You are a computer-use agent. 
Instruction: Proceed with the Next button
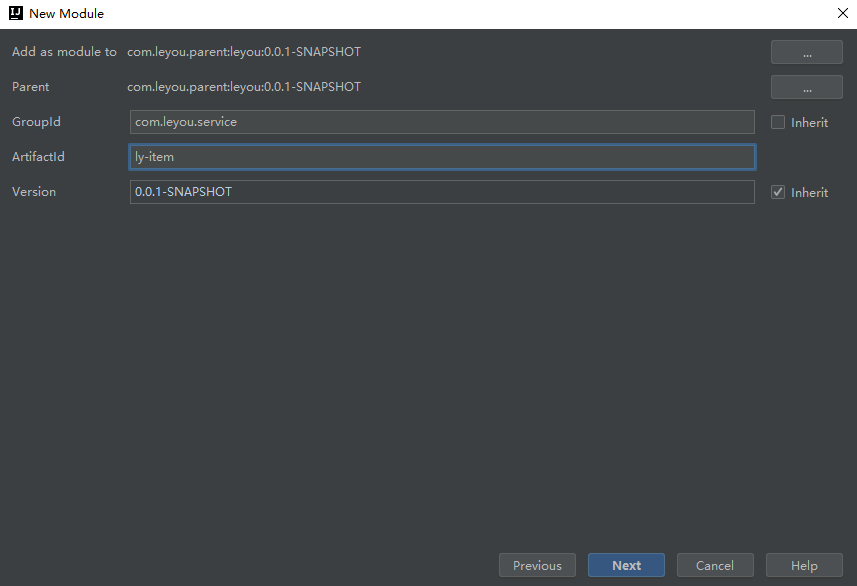click(626, 565)
